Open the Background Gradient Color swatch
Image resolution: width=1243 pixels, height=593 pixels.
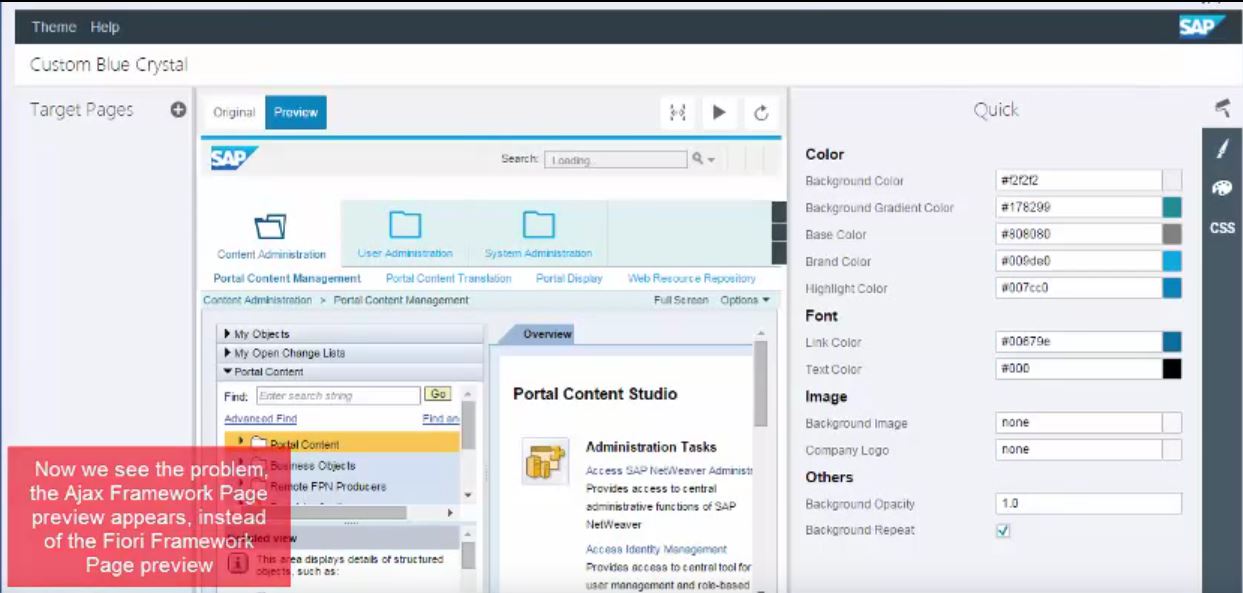[x=1172, y=208]
